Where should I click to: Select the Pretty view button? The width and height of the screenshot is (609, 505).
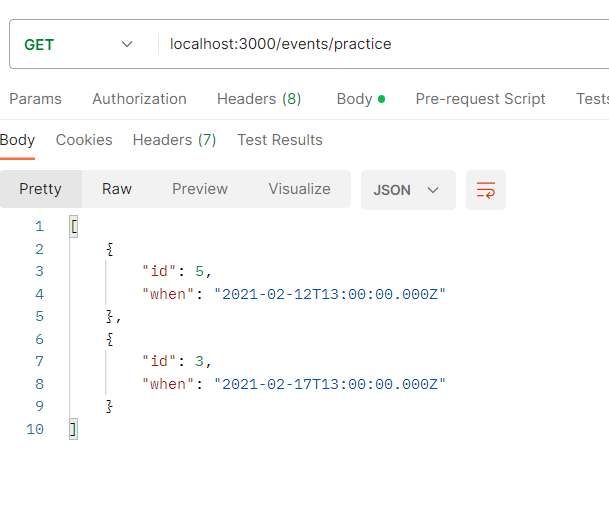tap(40, 189)
